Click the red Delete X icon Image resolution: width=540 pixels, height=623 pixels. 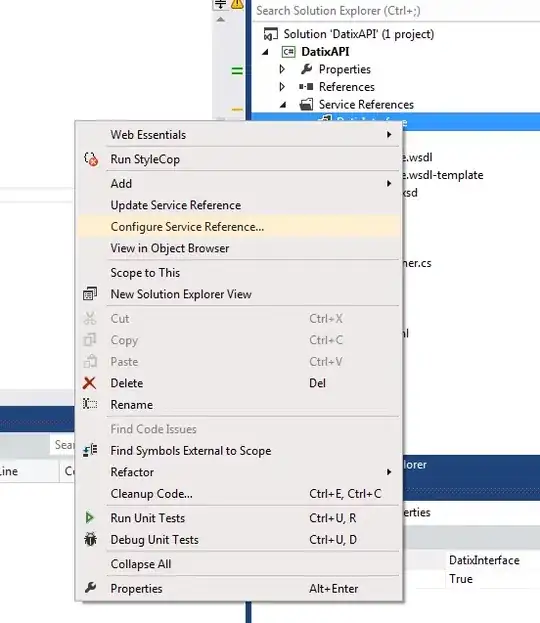coord(90,383)
